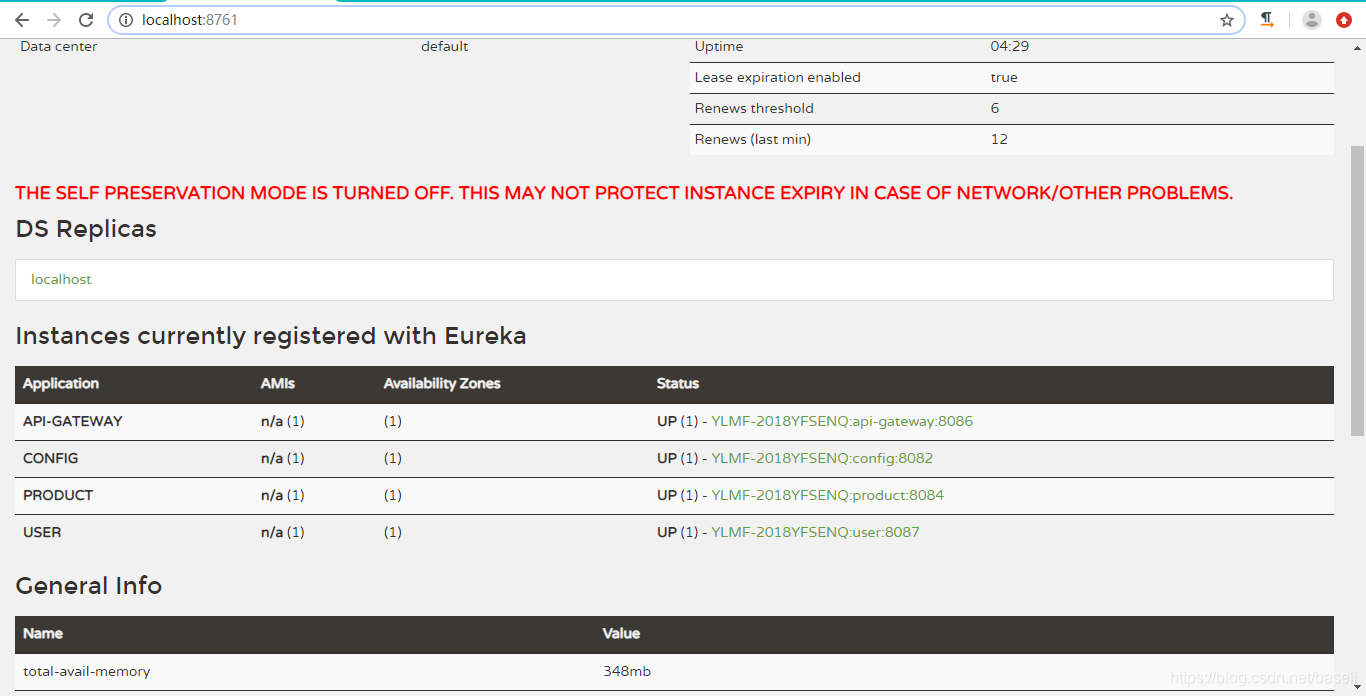Select the PRODUCT application cell
1366x696 pixels.
point(58,495)
